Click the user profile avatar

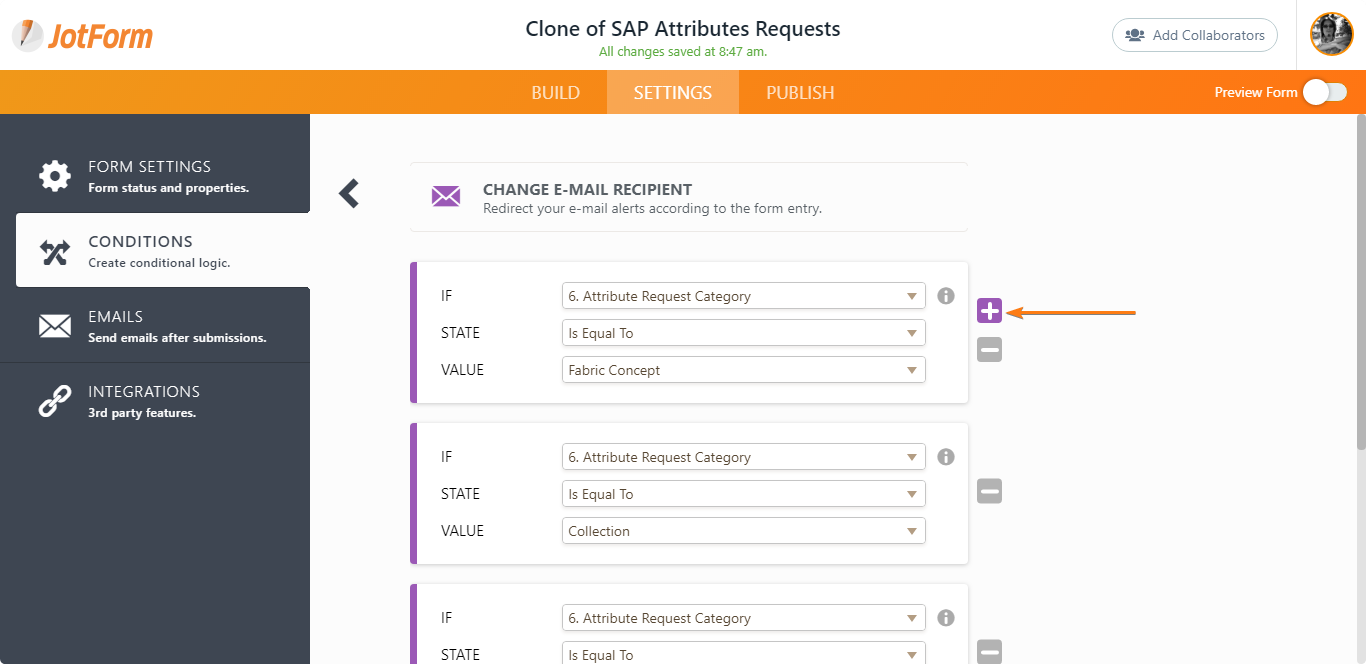coord(1331,33)
